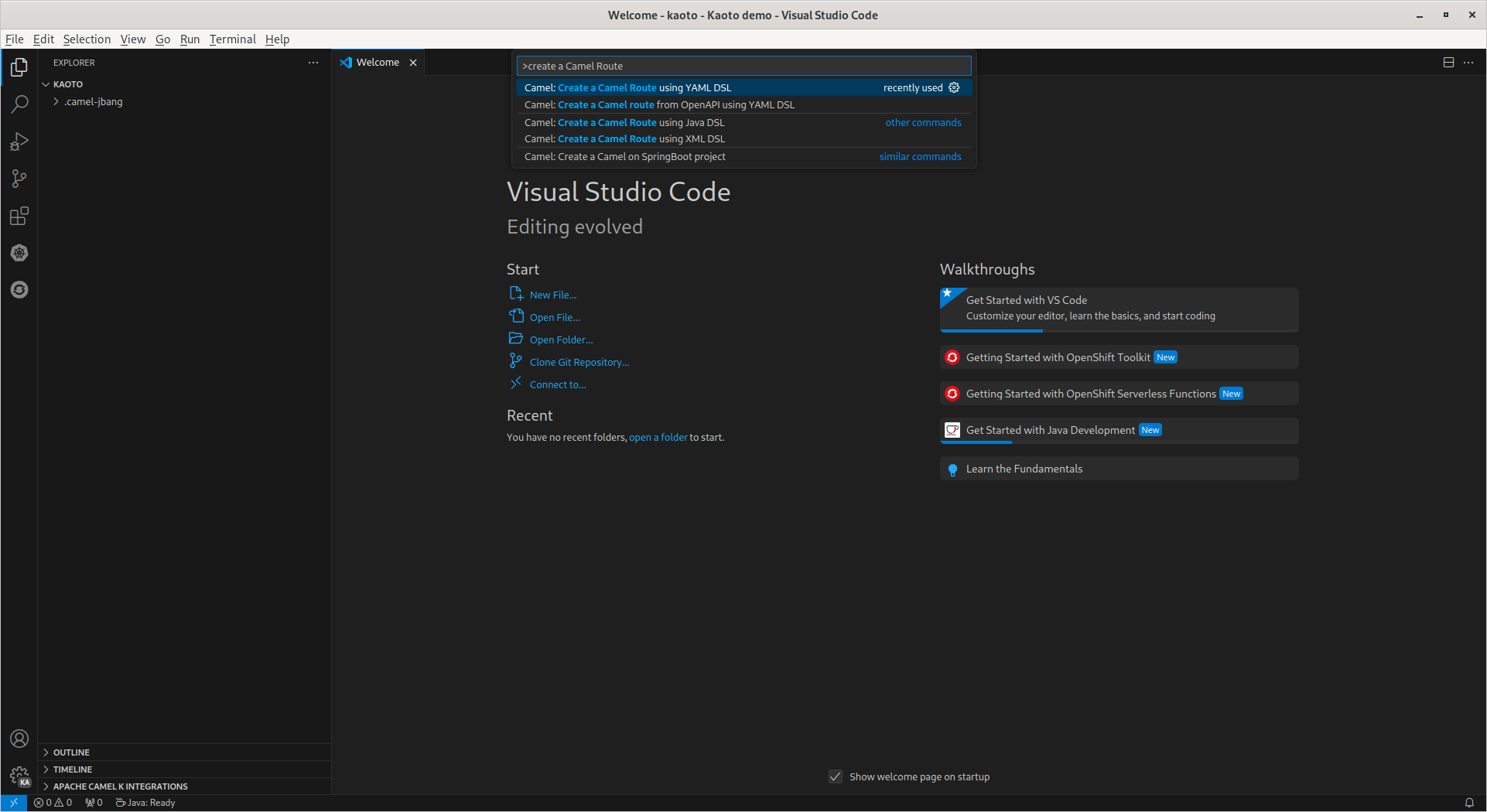Click the Open Folder... link
Screen dimensions: 1487x812
562,339
